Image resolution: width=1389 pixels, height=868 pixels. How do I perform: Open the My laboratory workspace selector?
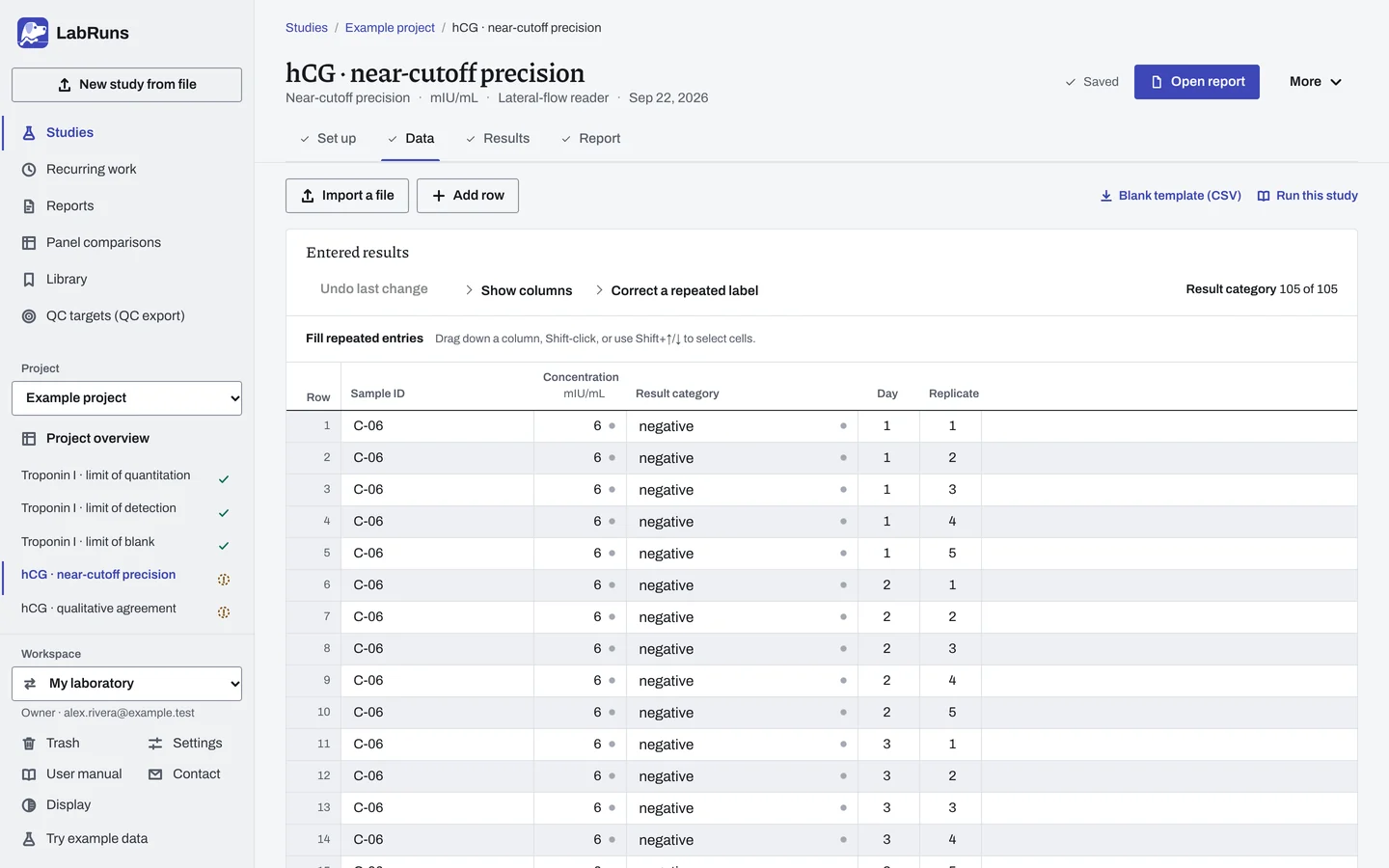point(127,684)
